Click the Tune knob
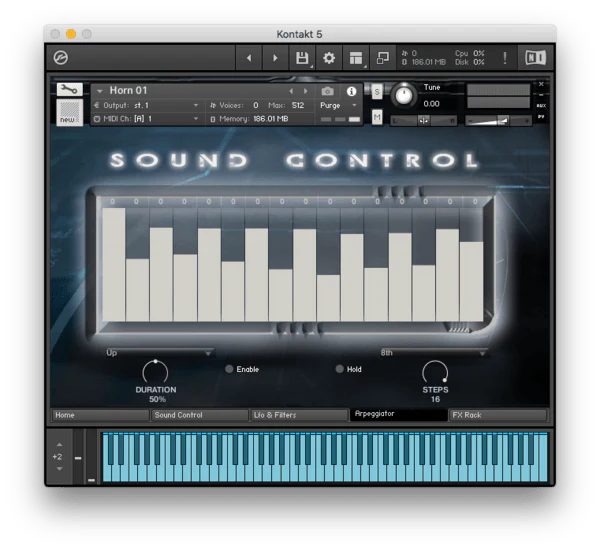This screenshot has height=550, width=600. pos(403,95)
